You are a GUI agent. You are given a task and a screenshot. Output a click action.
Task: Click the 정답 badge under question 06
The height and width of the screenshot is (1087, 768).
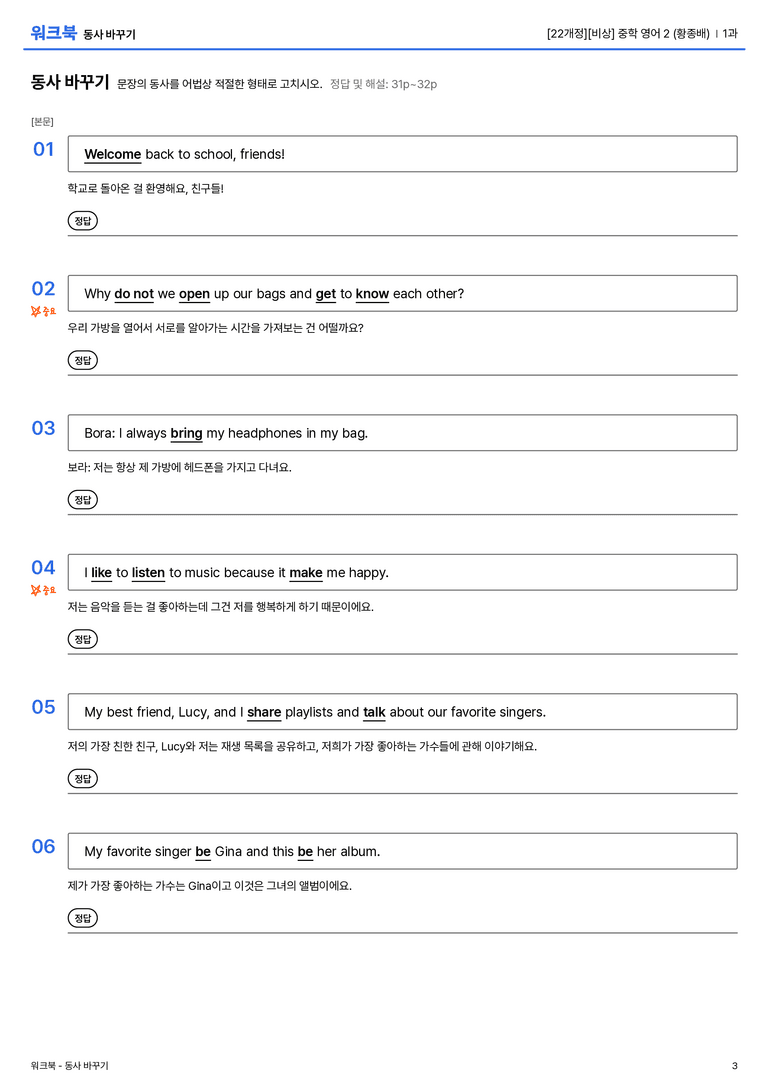82,917
